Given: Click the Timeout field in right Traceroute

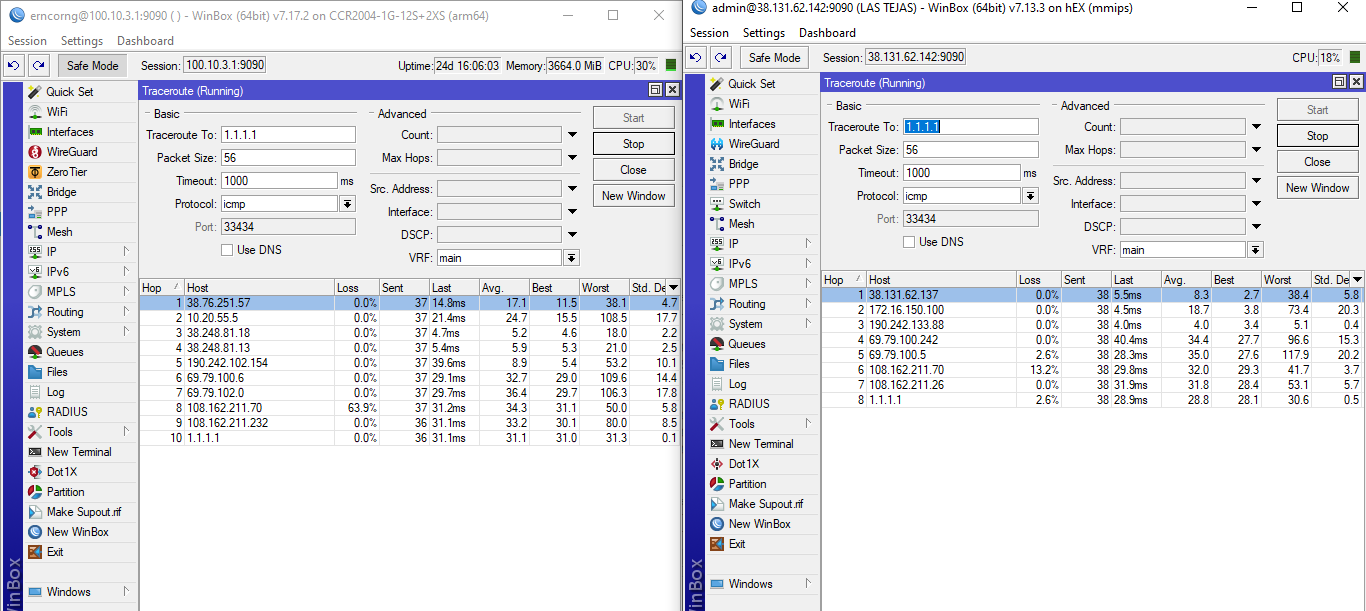Looking at the screenshot, I should pyautogui.click(x=961, y=173).
